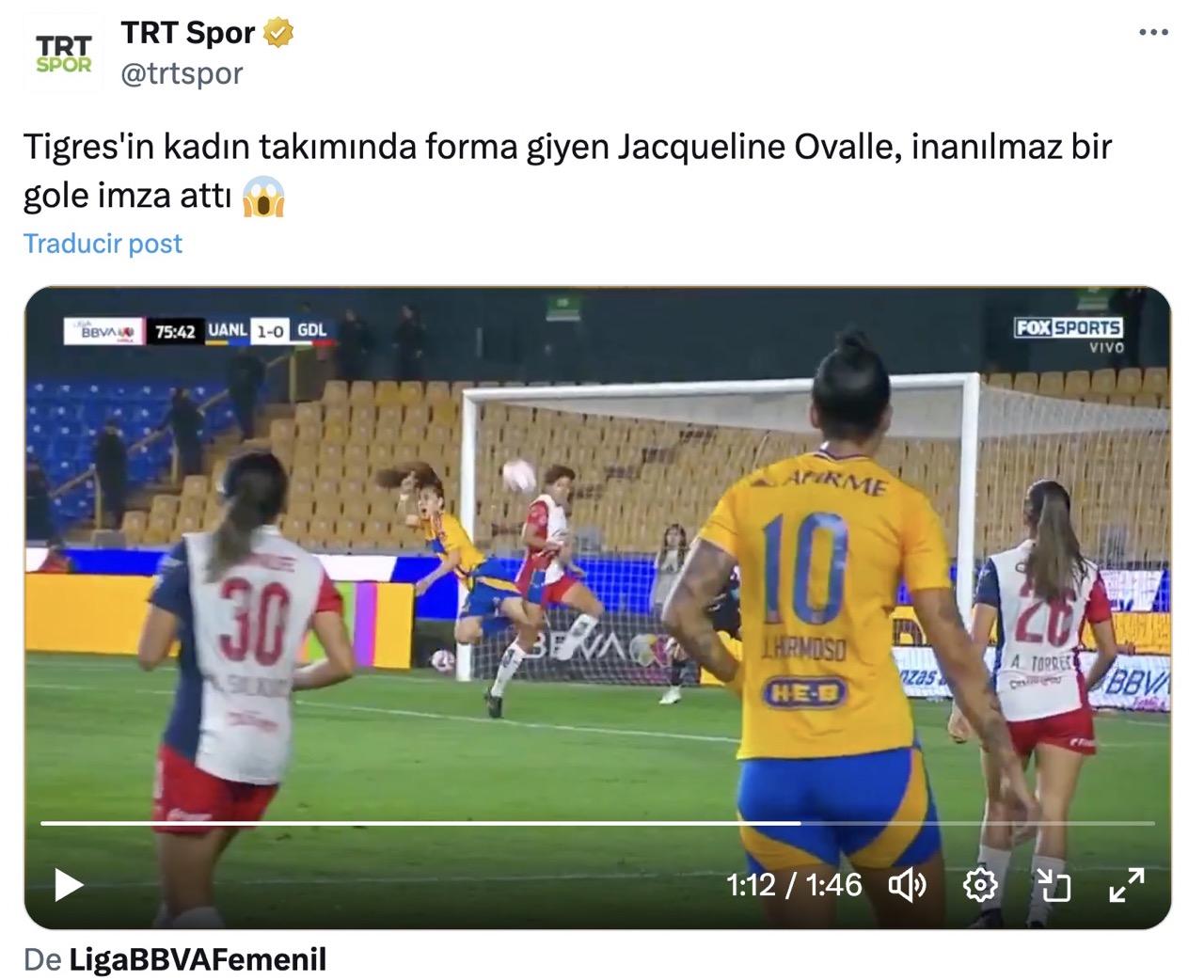This screenshot has width=1204, height=980.
Task: Click the Traducir post link
Action: [103, 244]
